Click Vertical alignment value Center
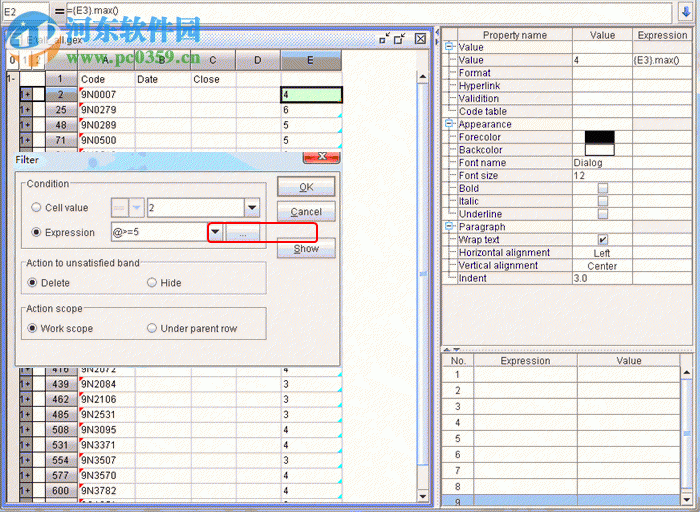This screenshot has width=700, height=512. click(602, 266)
